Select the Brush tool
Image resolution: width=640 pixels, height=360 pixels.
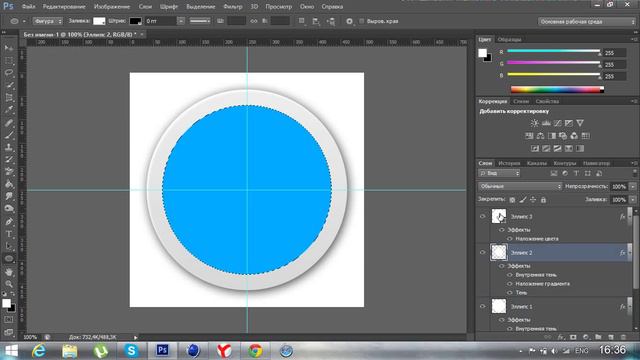click(x=9, y=135)
